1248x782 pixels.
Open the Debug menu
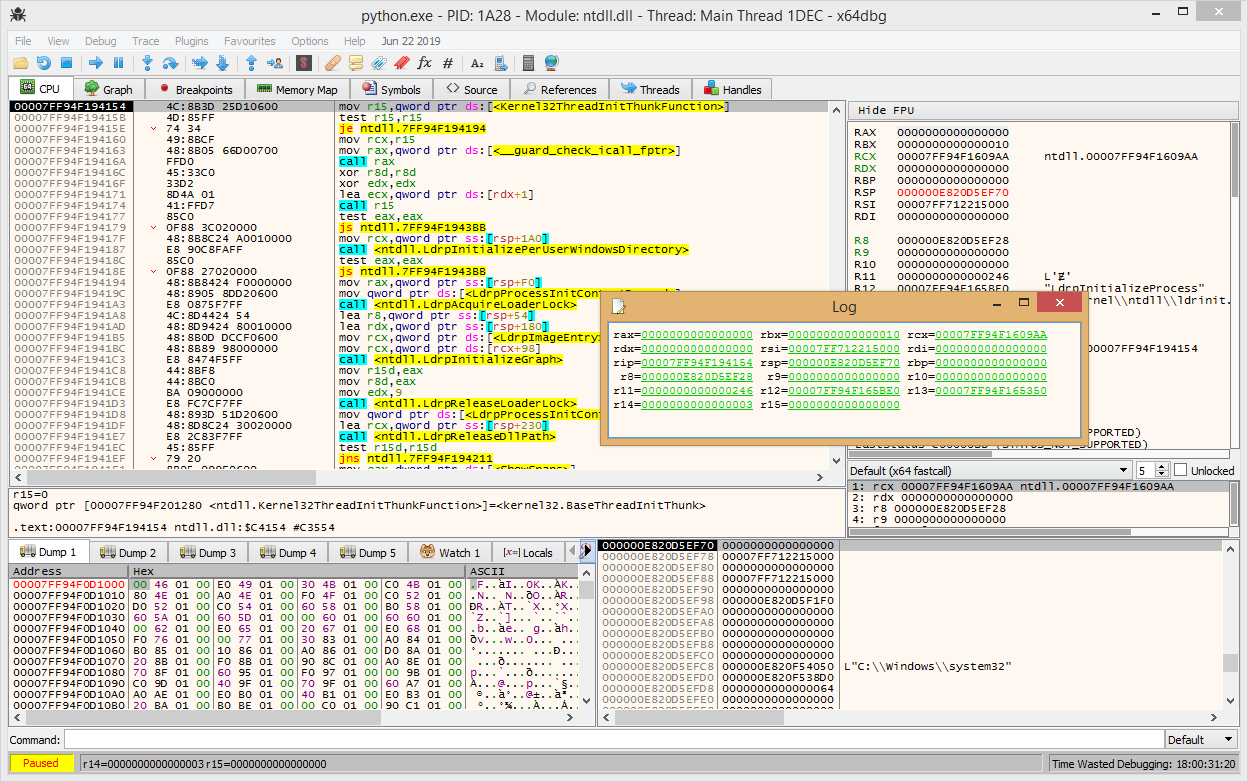pos(100,41)
